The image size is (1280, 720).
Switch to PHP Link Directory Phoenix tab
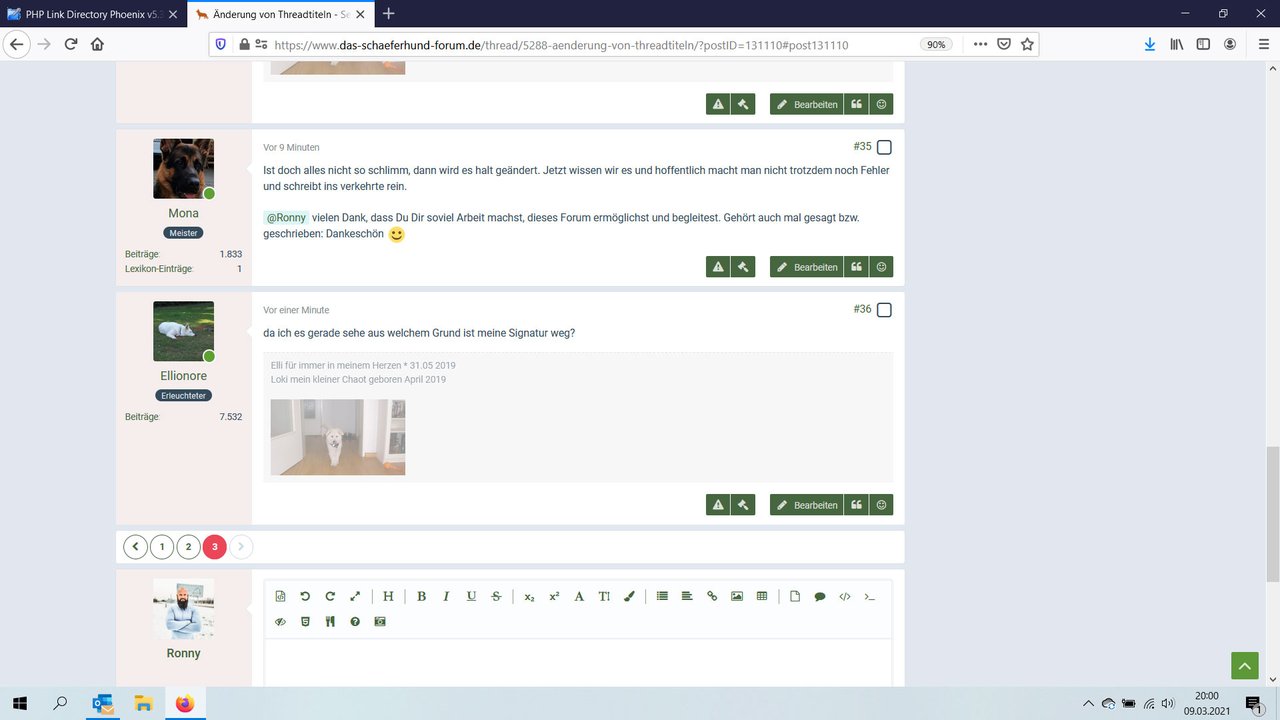point(90,14)
